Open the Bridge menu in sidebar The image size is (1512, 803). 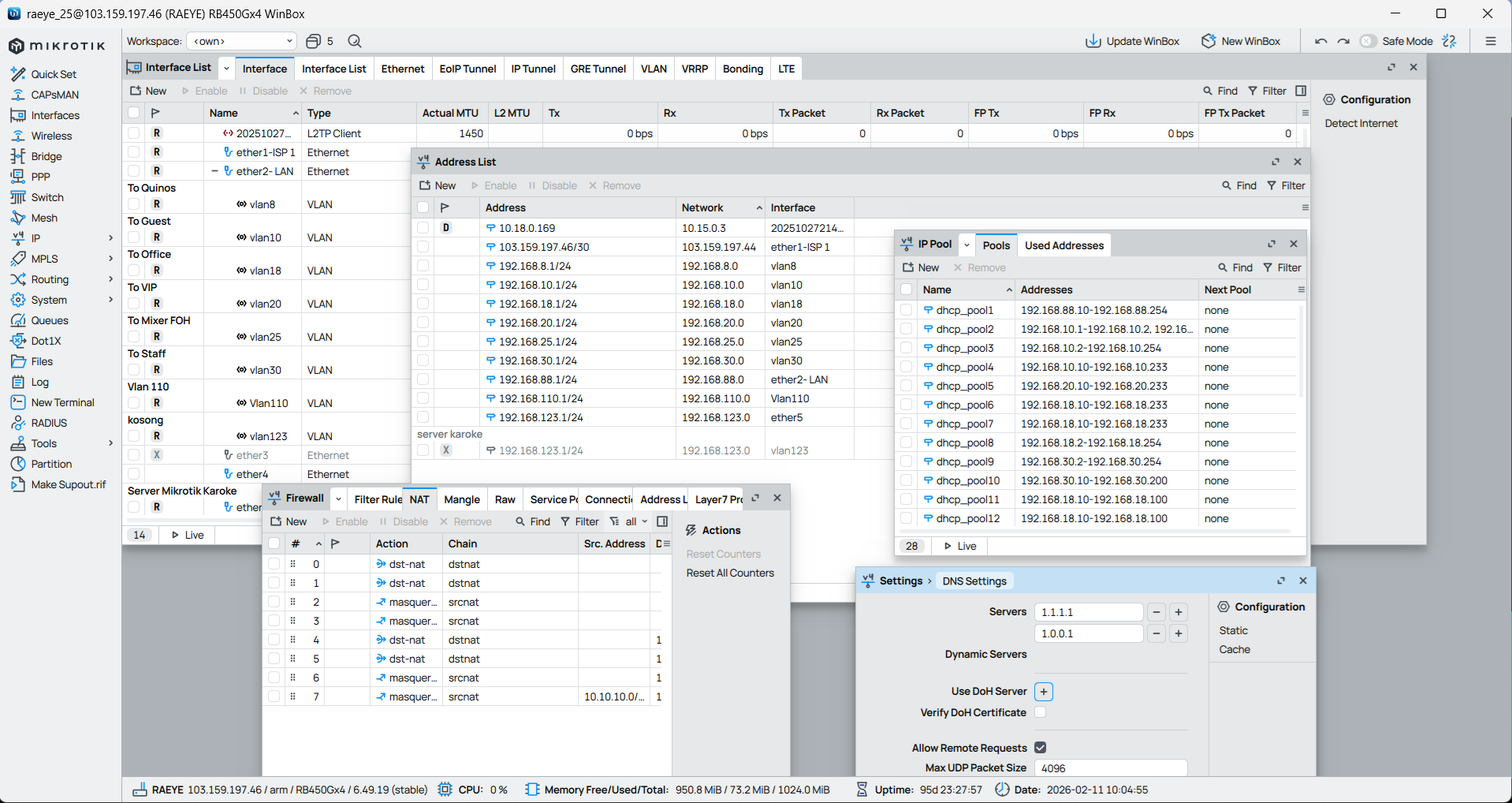pyautogui.click(x=46, y=156)
